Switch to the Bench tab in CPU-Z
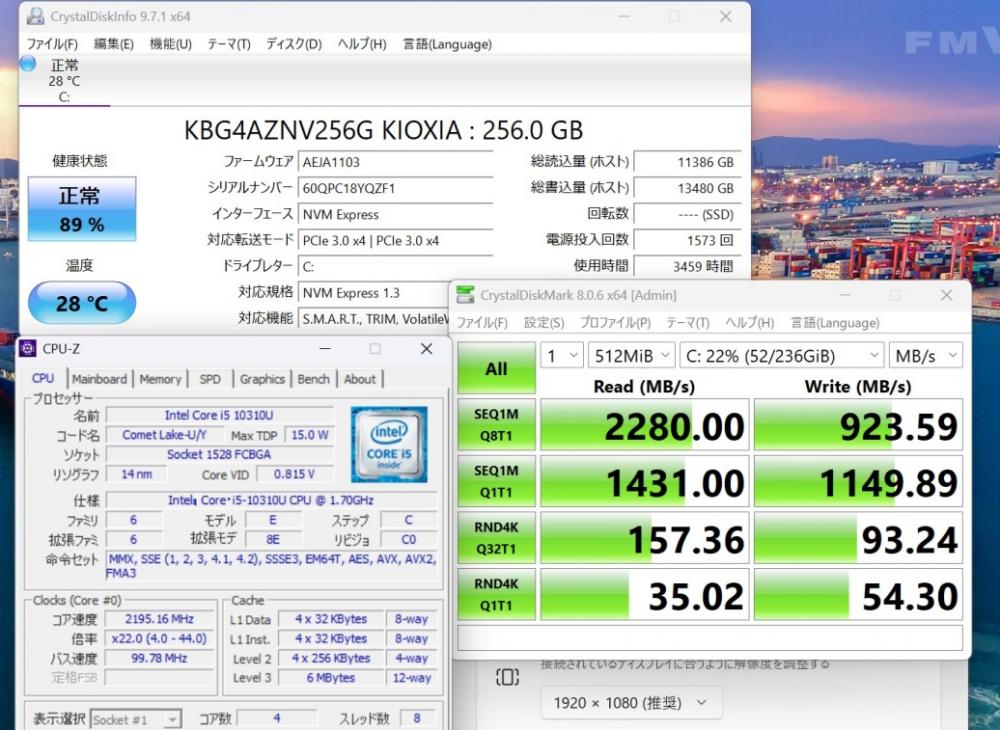The width and height of the screenshot is (1000, 730). click(x=313, y=379)
